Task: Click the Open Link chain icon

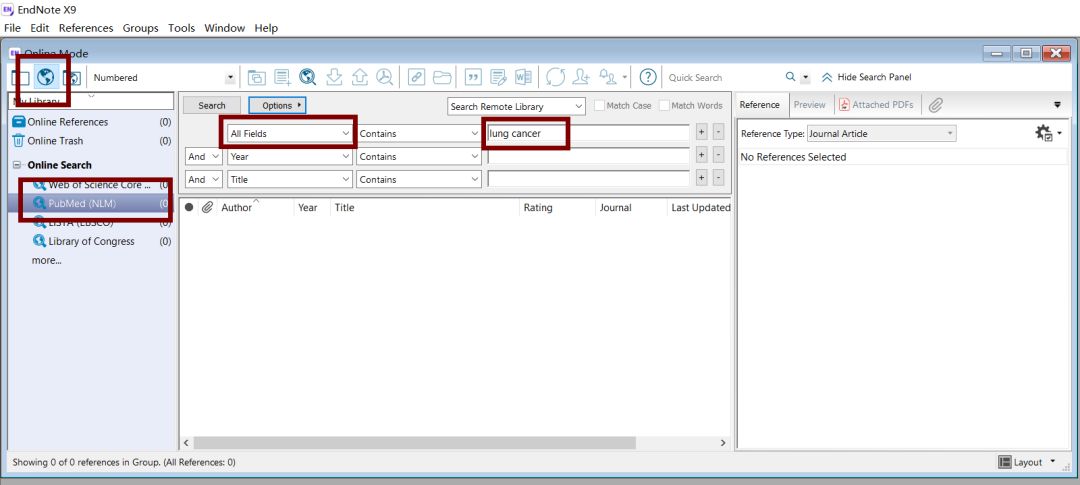Action: (x=416, y=77)
